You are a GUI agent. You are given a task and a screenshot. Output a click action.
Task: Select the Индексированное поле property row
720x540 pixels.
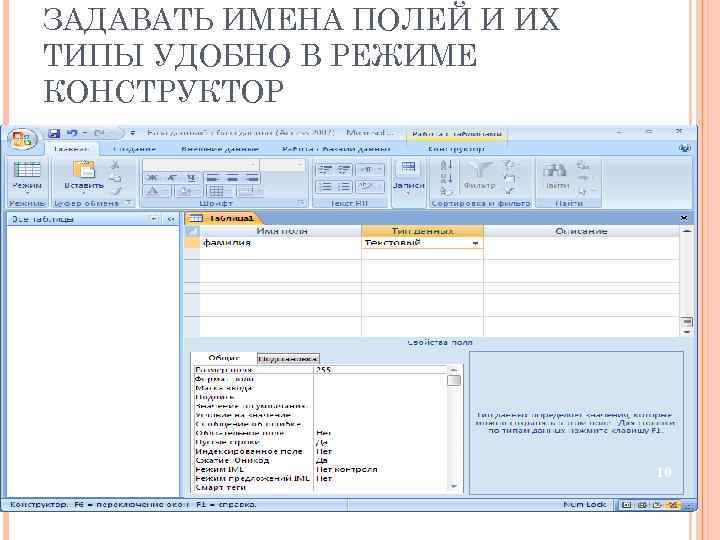(x=320, y=451)
